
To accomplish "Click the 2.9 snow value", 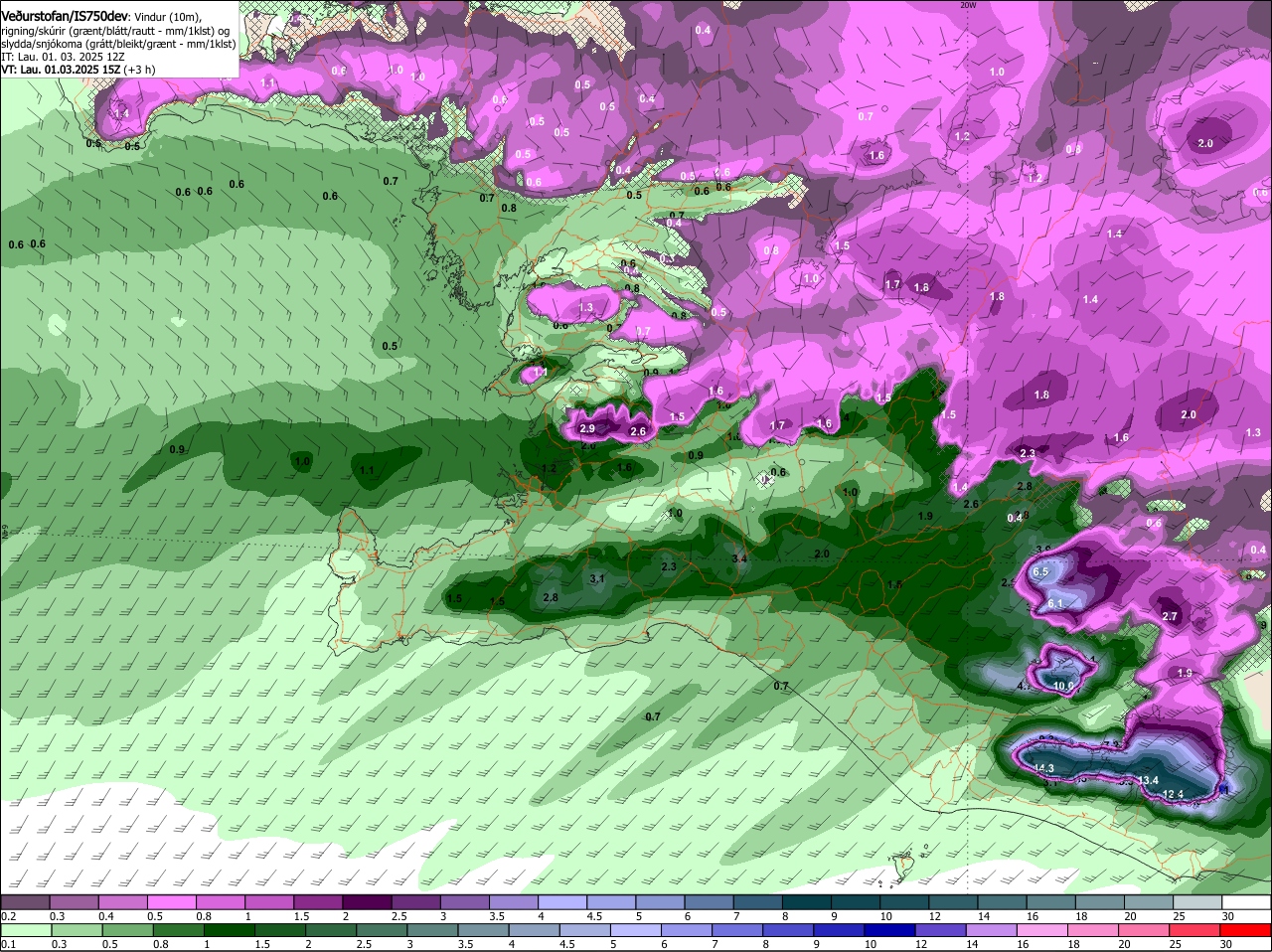I will point(586,429).
